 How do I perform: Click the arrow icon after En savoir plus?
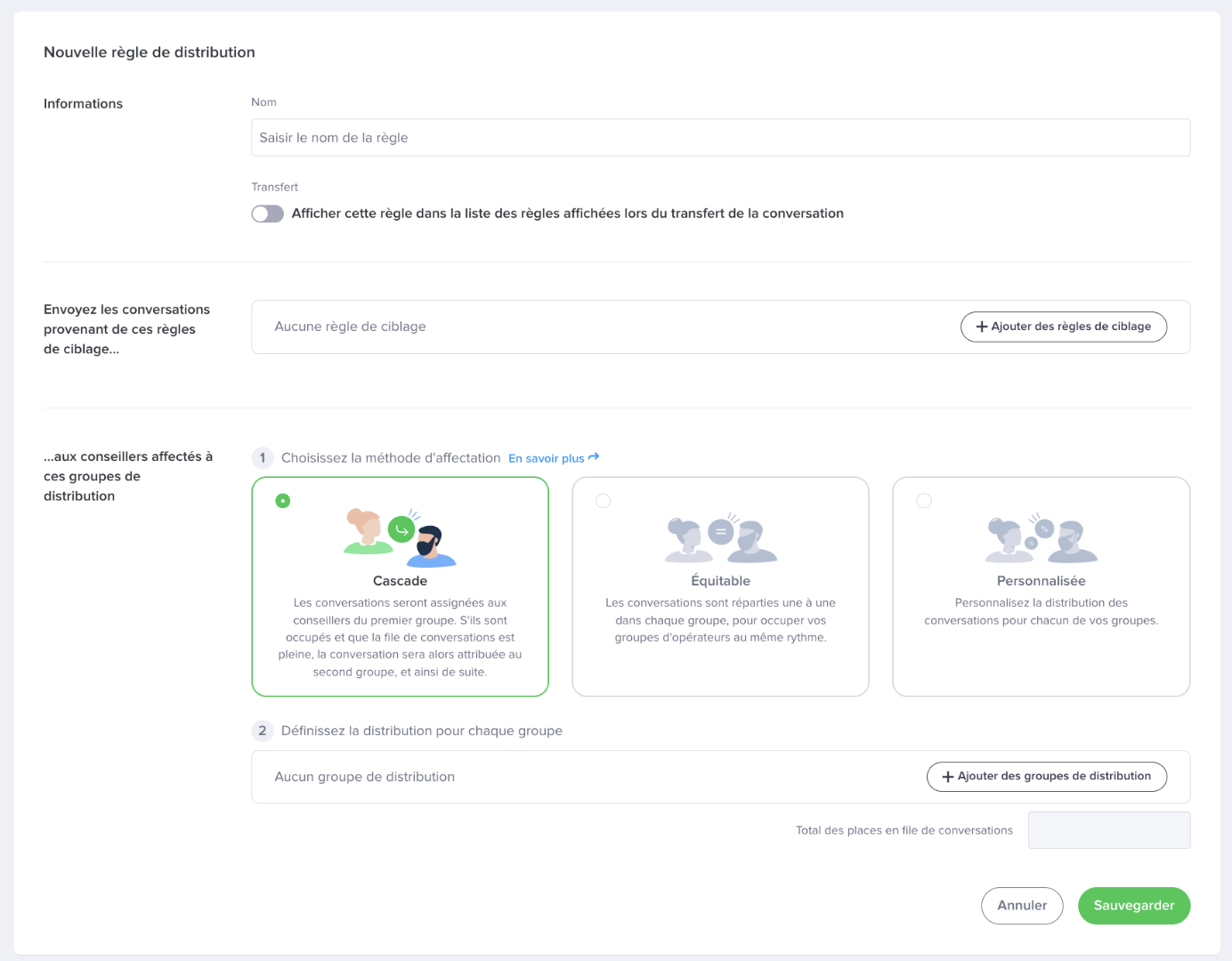(594, 457)
